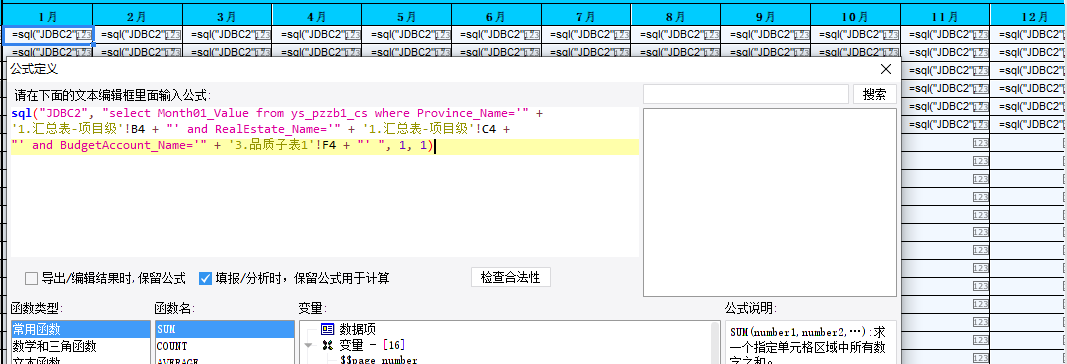The height and width of the screenshot is (364, 1067).
Task: Select the =sql cell directly under 9月 header
Action: tap(766, 35)
